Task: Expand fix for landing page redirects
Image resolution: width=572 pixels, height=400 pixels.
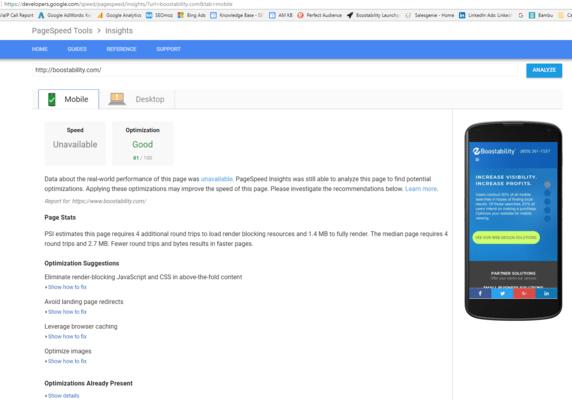Action: tap(67, 312)
